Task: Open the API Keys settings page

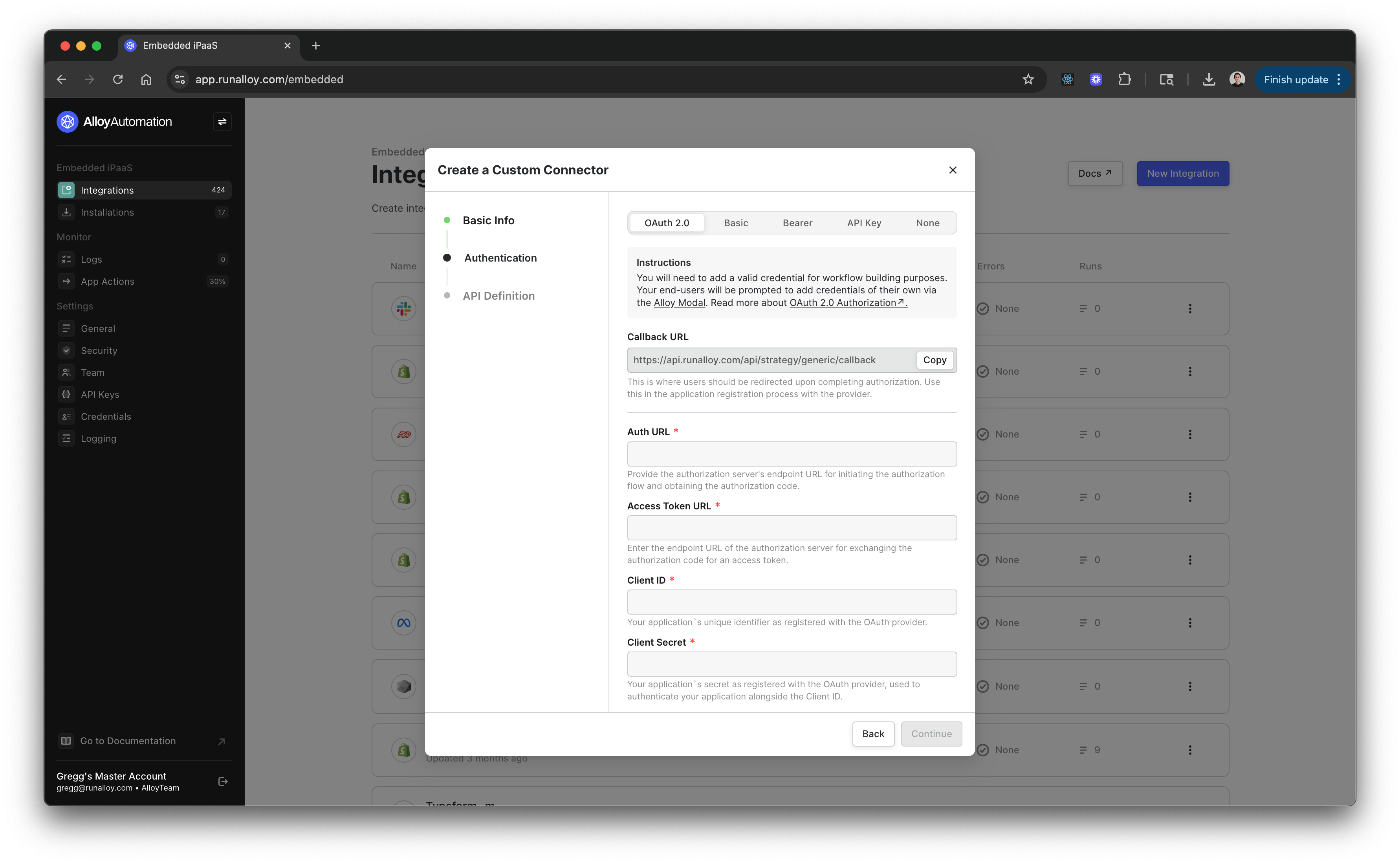Action: [x=100, y=394]
